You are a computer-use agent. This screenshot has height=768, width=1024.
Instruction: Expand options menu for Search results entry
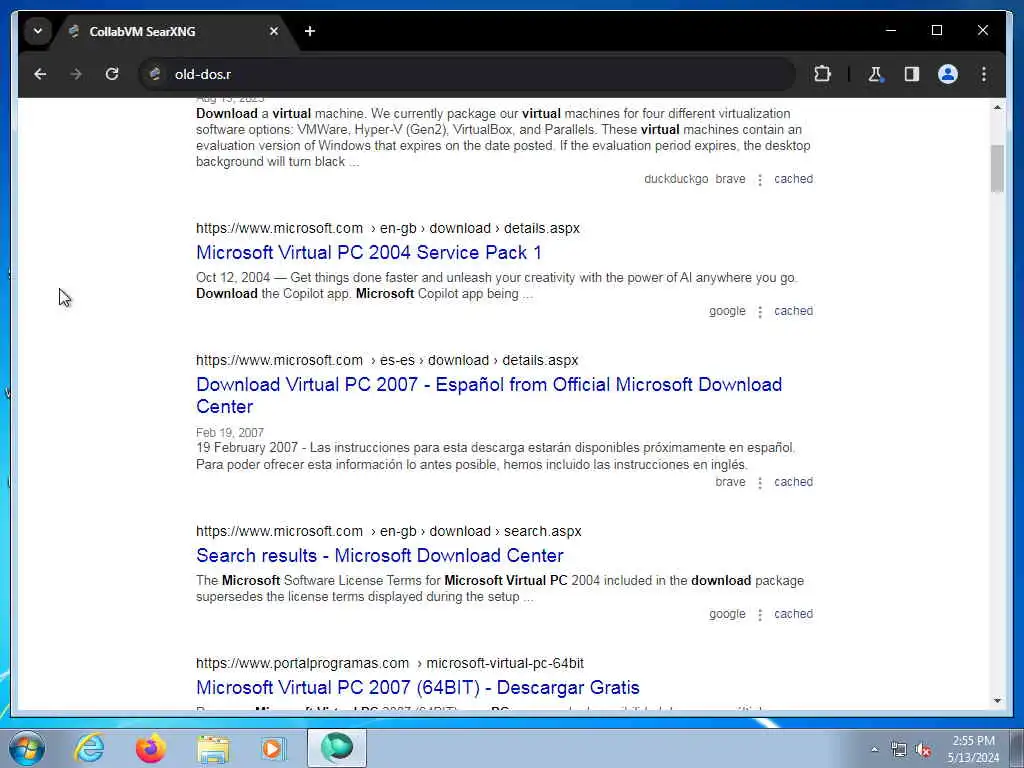click(x=760, y=615)
